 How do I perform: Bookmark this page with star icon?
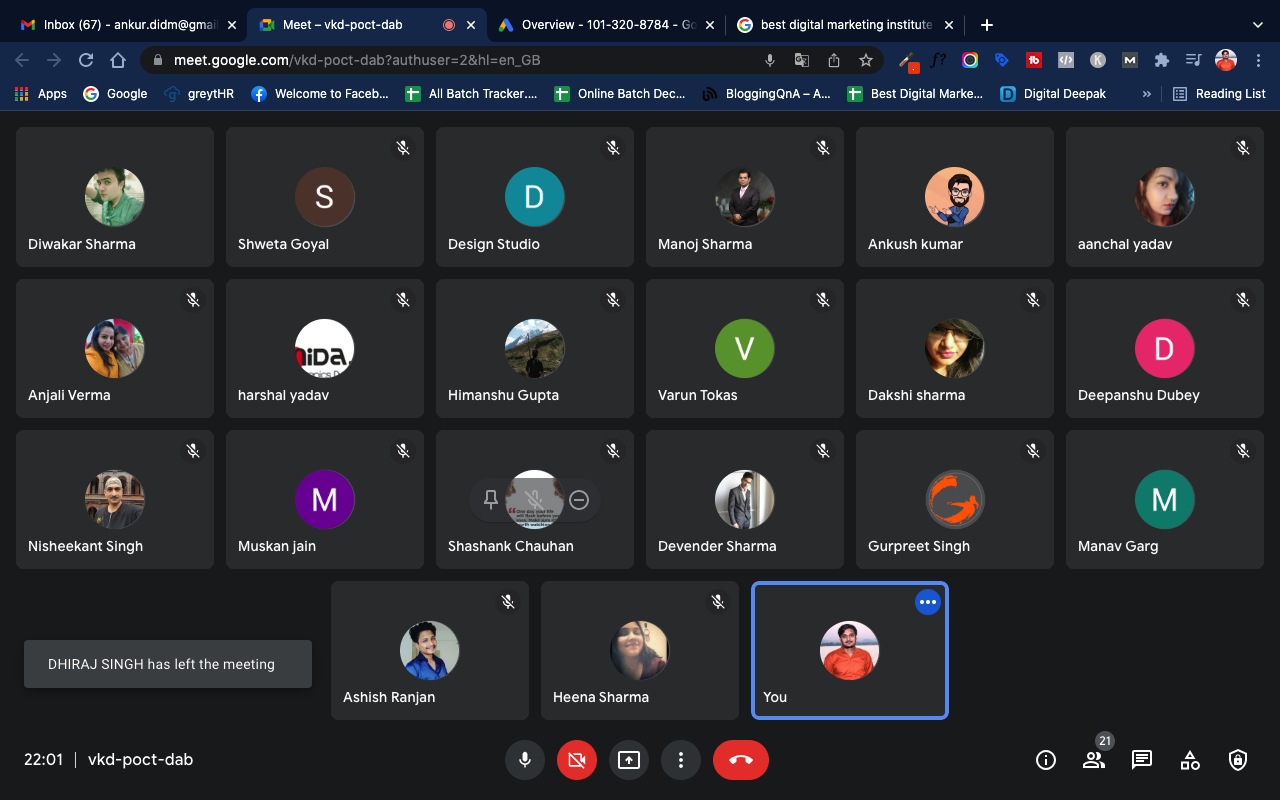866,60
